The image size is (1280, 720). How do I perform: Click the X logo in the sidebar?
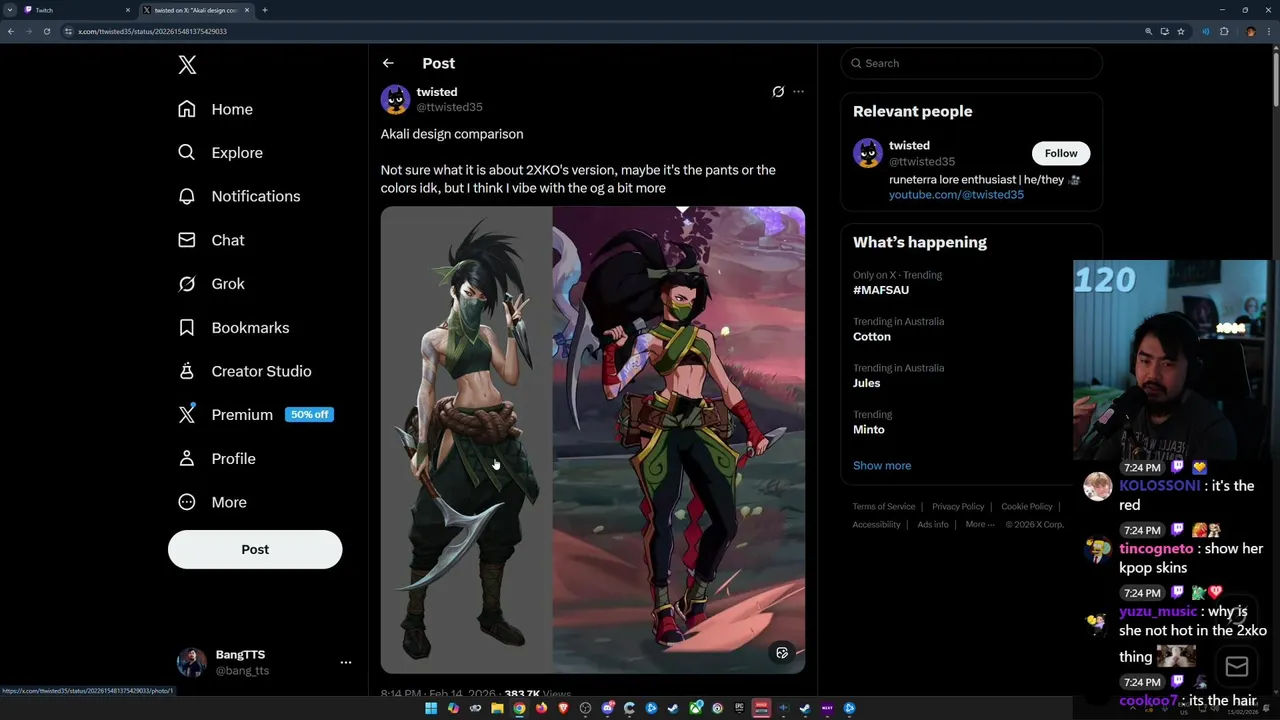(187, 65)
